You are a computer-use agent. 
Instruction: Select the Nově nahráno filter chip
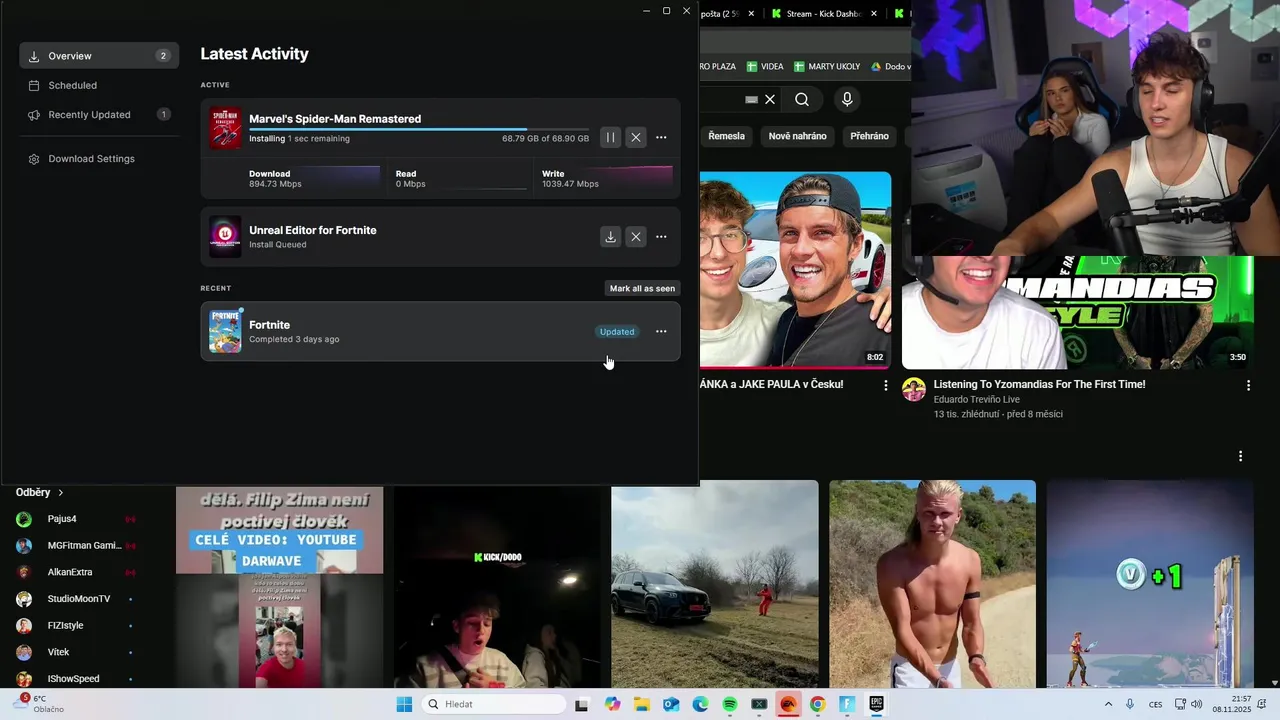797,136
